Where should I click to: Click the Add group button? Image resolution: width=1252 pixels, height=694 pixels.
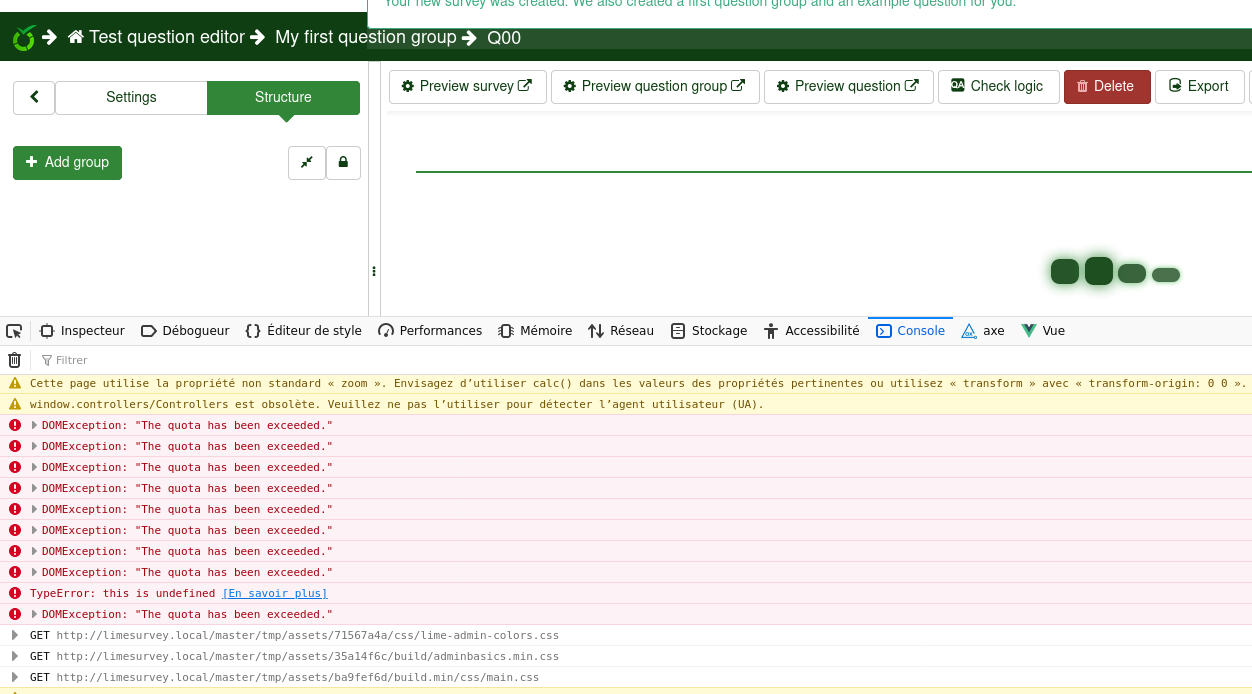point(67,163)
